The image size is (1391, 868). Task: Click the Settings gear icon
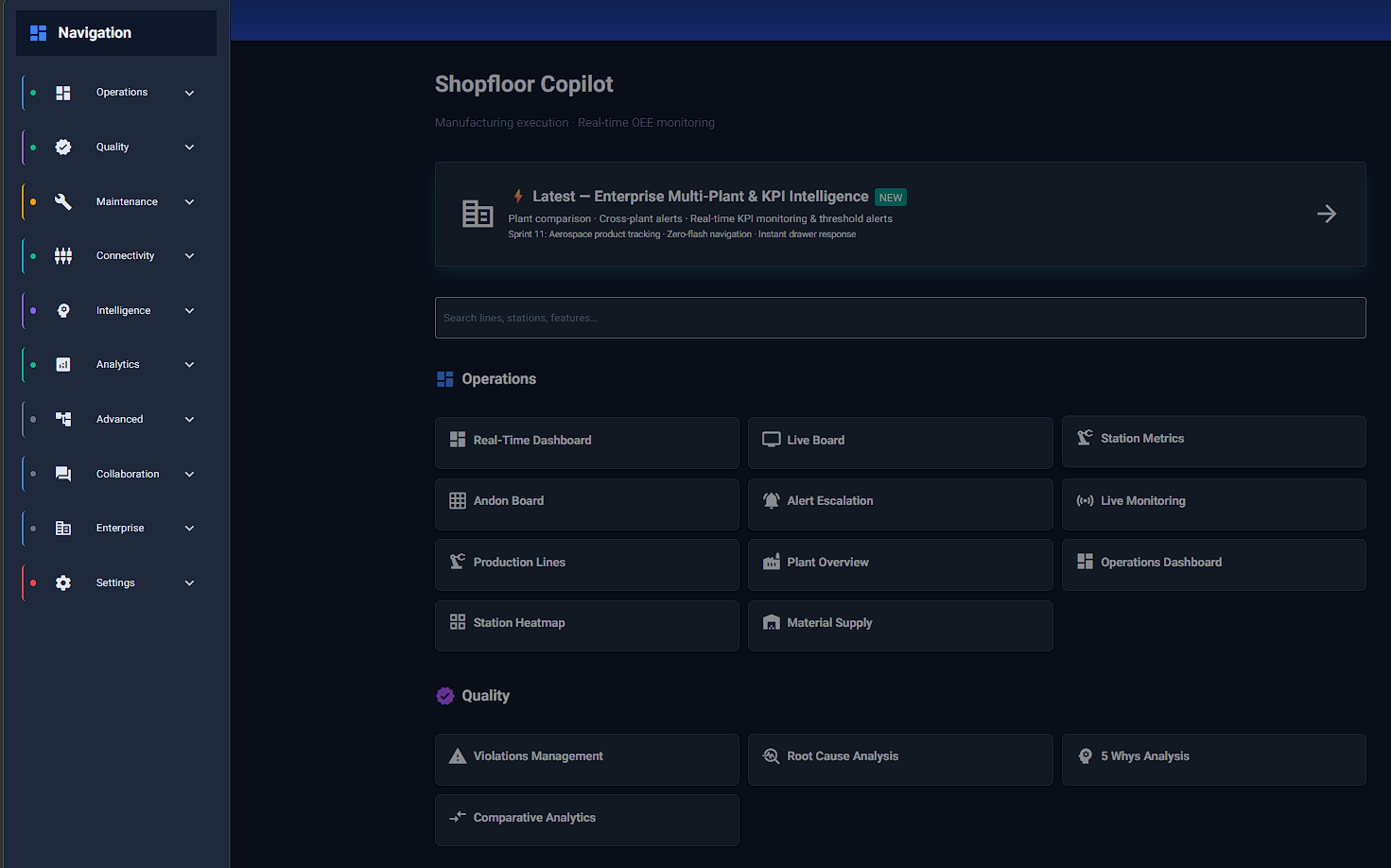[63, 582]
